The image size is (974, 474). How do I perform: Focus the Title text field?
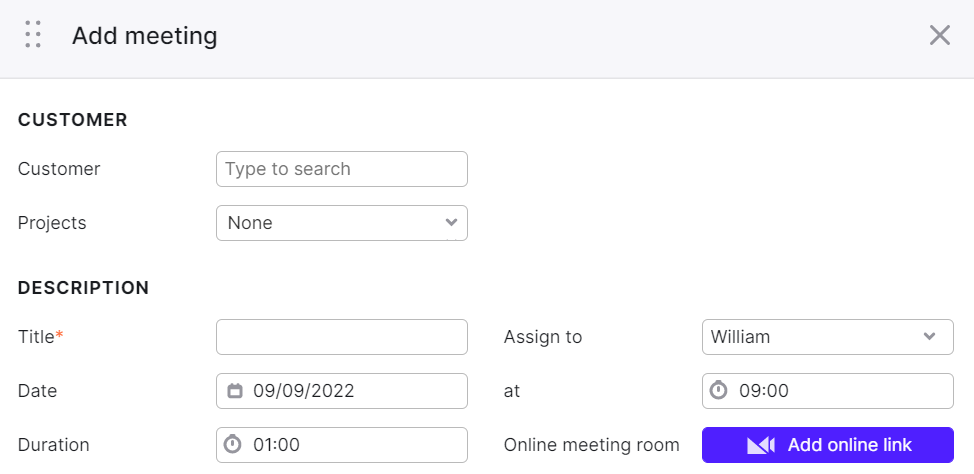coord(342,337)
